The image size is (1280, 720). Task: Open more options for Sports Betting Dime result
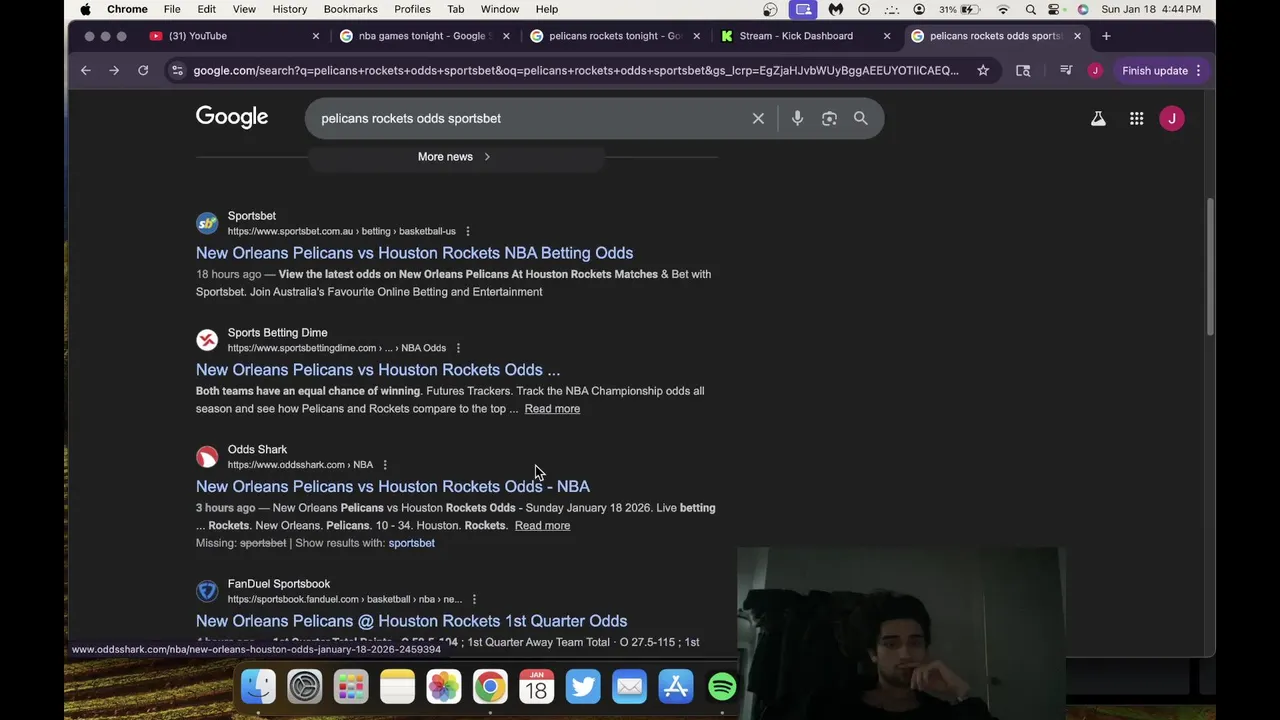coord(458,348)
